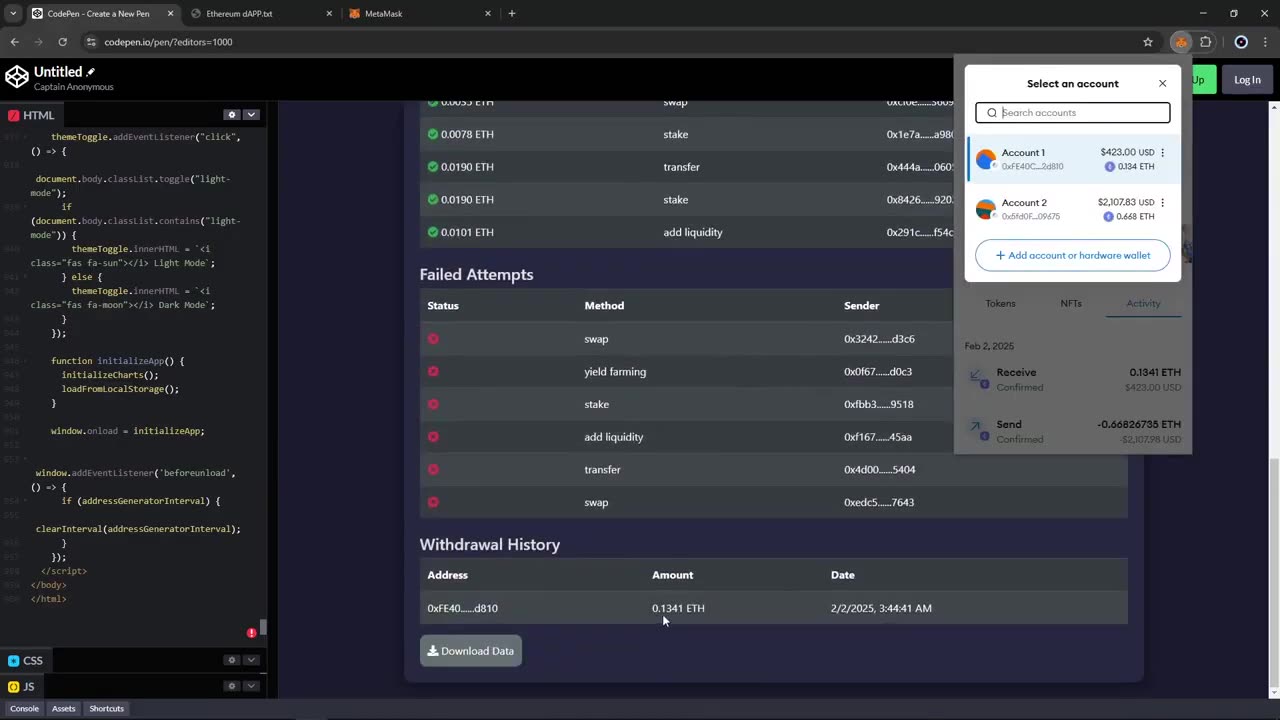
Task: Click the search icon in Search accounts
Action: (x=992, y=113)
